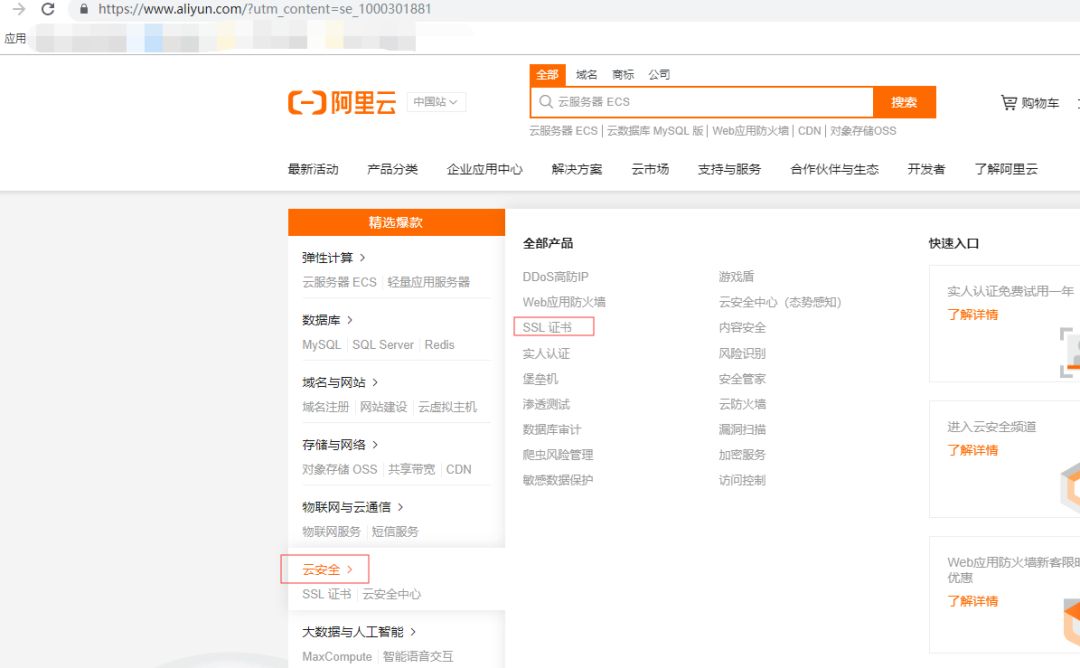The image size is (1080, 668).
Task: Open the 渗透测试 product link
Action: pyautogui.click(x=546, y=404)
